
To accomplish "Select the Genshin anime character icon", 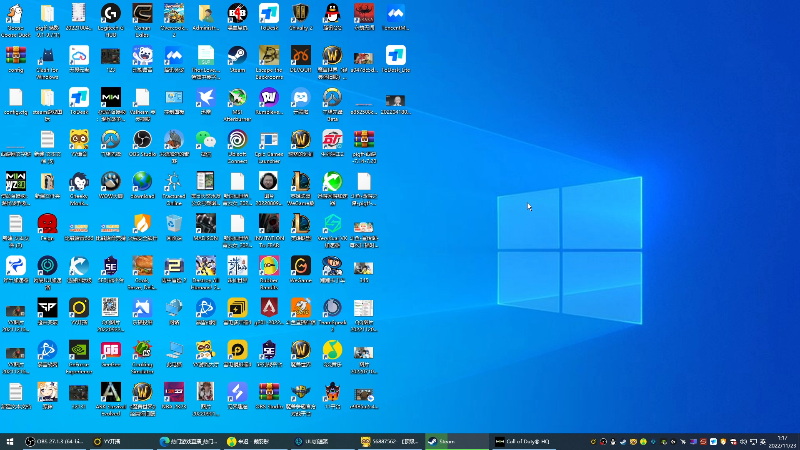I will (x=47, y=396).
